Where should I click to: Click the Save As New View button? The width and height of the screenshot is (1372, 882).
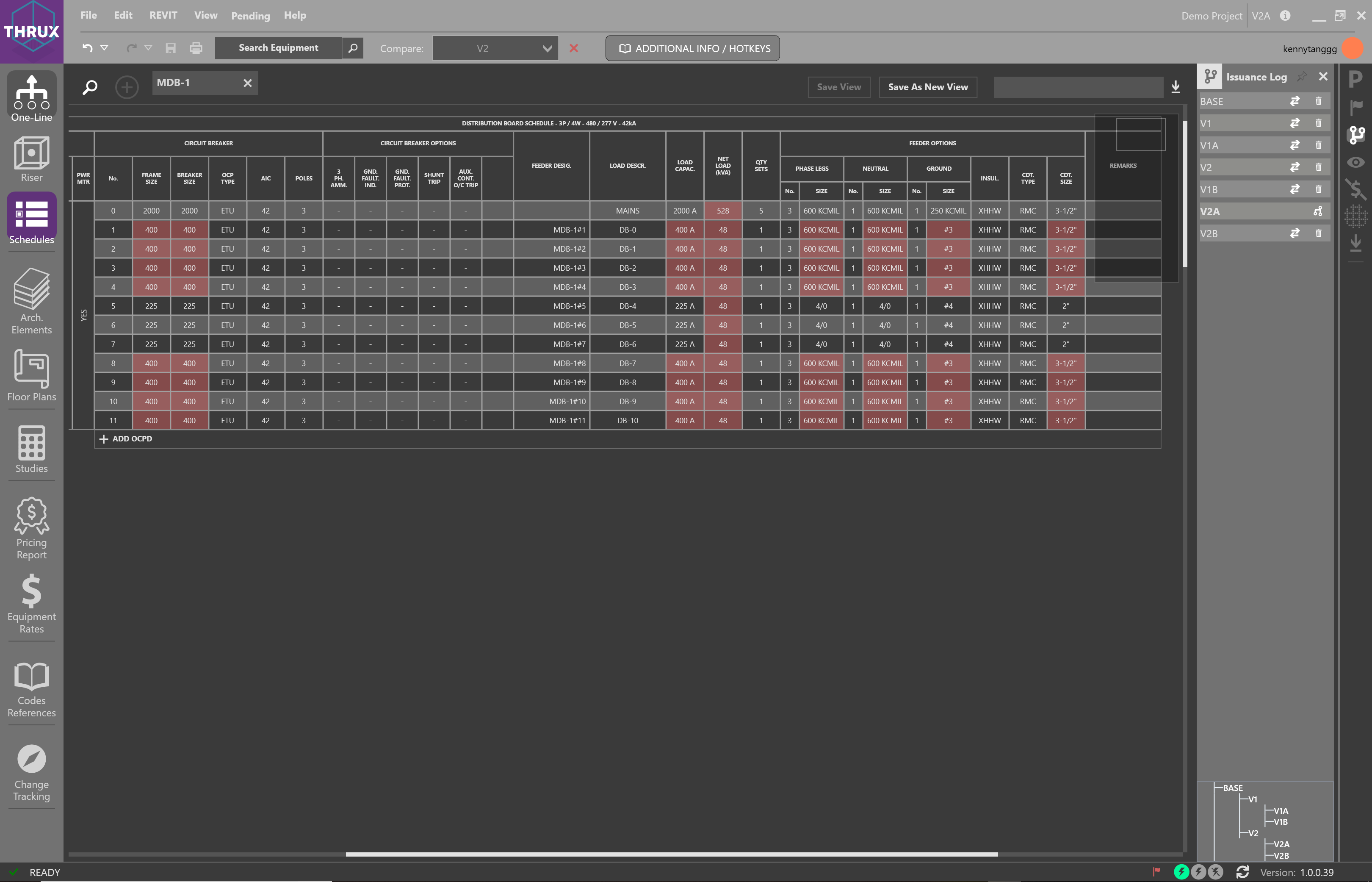927,87
